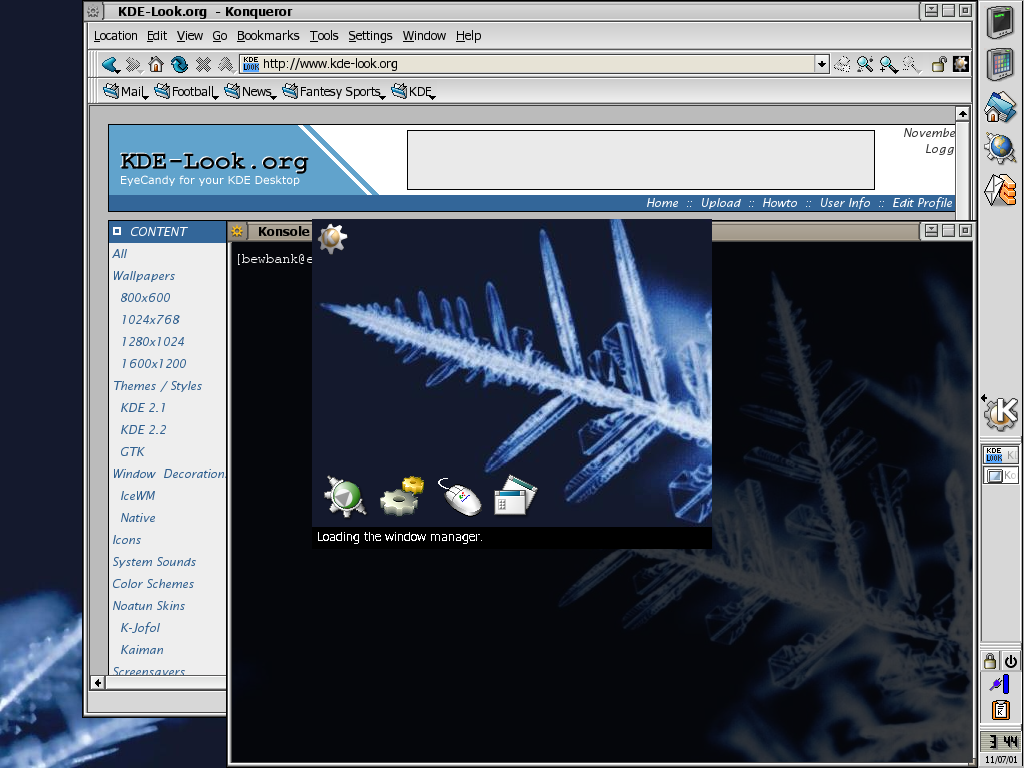Launch terminal from the panel

pyautogui.click(x=999, y=22)
